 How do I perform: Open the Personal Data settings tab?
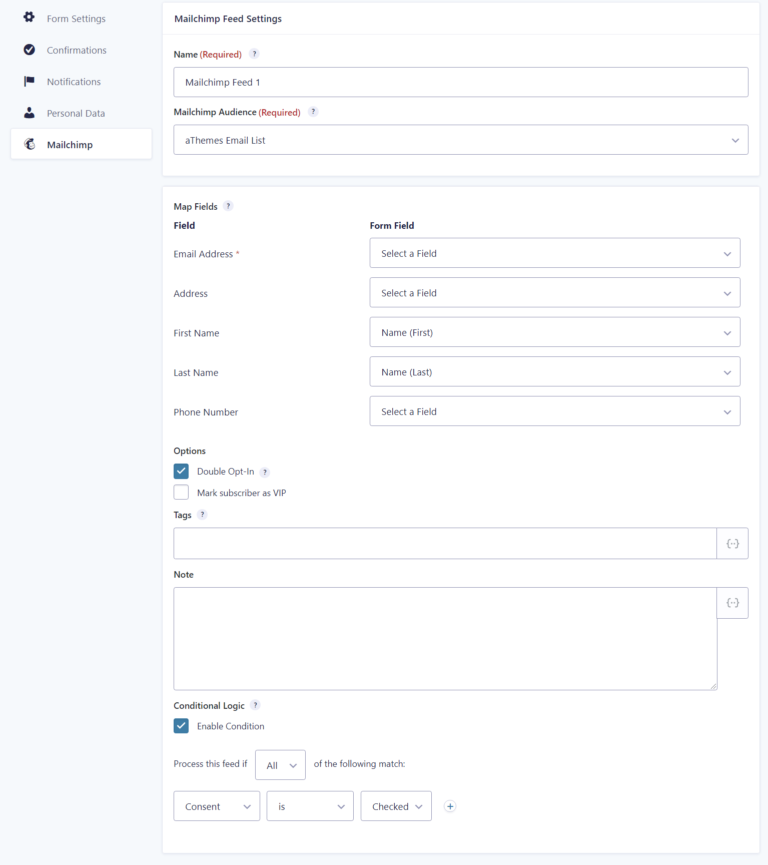75,113
